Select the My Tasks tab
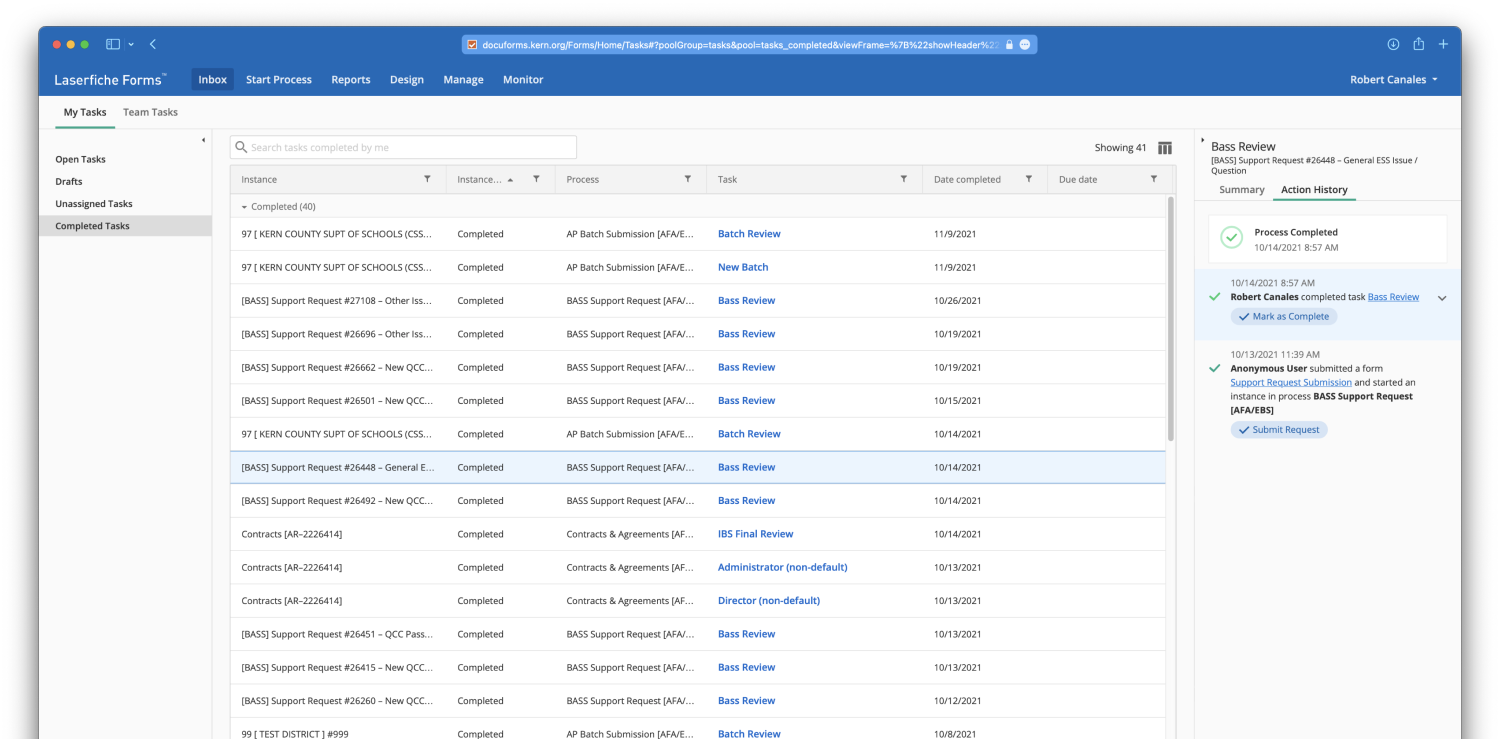The width and height of the screenshot is (1500, 739). (85, 112)
